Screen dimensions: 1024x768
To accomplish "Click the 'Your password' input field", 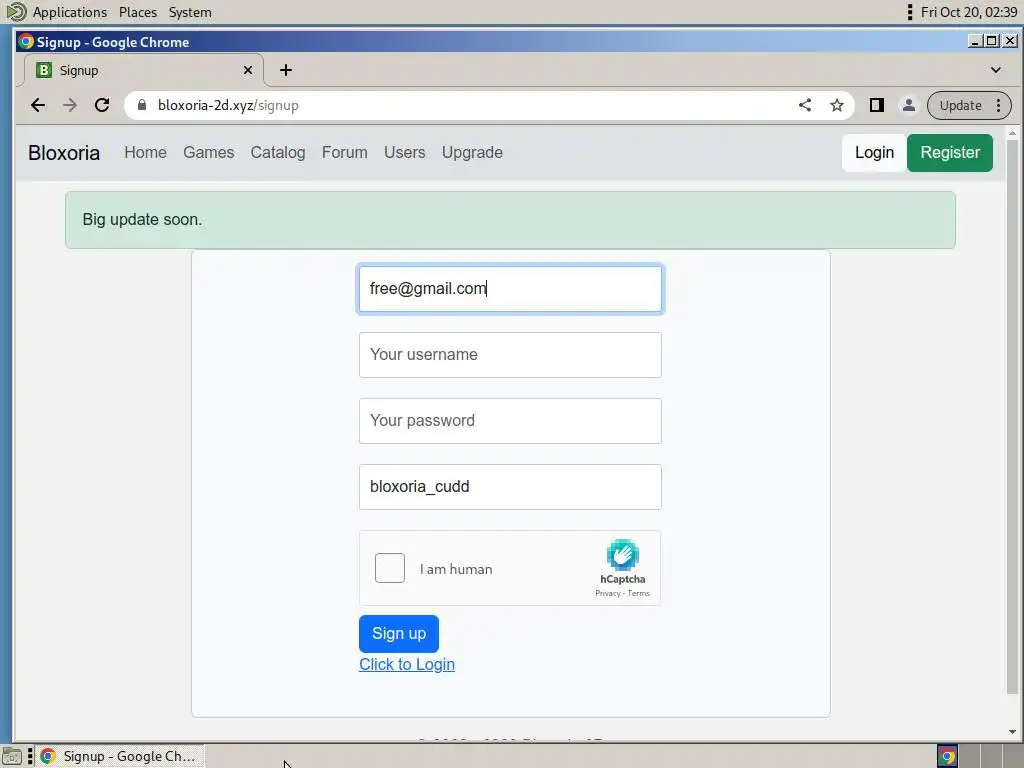I will [510, 421].
